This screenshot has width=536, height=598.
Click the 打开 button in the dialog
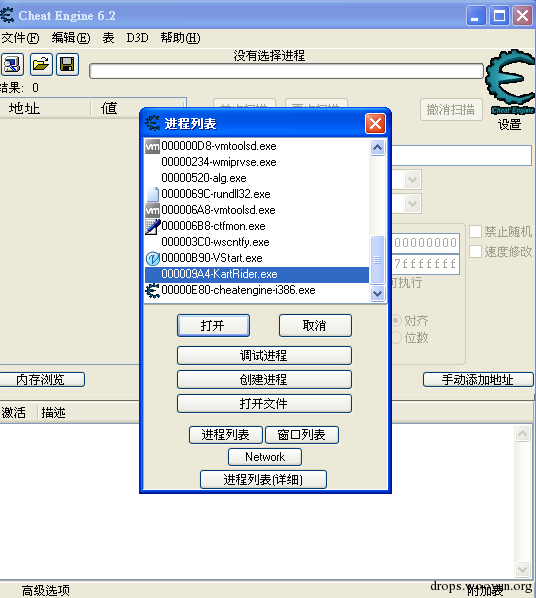213,326
